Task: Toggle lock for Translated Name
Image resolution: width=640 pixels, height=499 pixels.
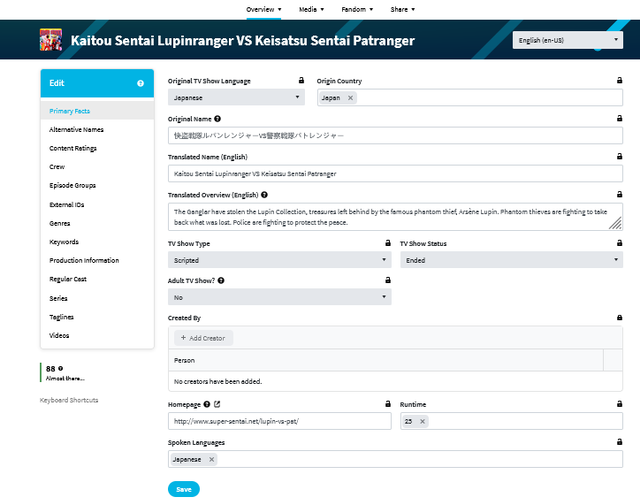Action: pyautogui.click(x=620, y=156)
